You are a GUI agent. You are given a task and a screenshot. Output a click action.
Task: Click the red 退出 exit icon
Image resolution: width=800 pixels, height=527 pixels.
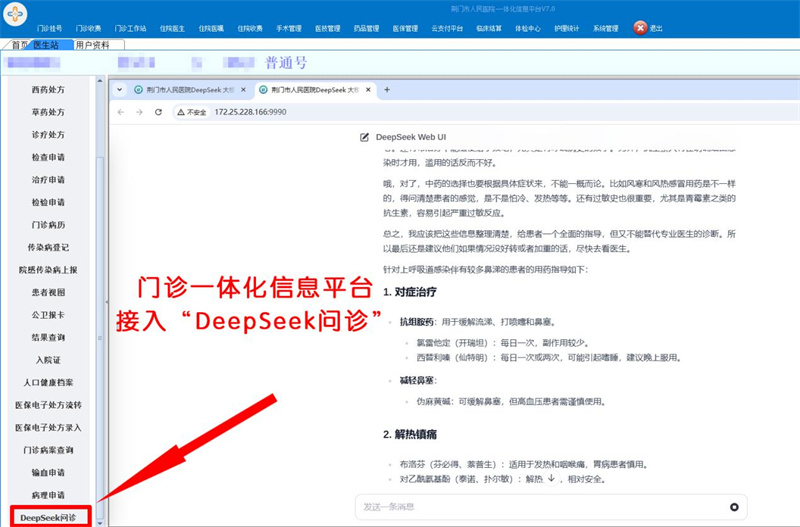click(640, 28)
